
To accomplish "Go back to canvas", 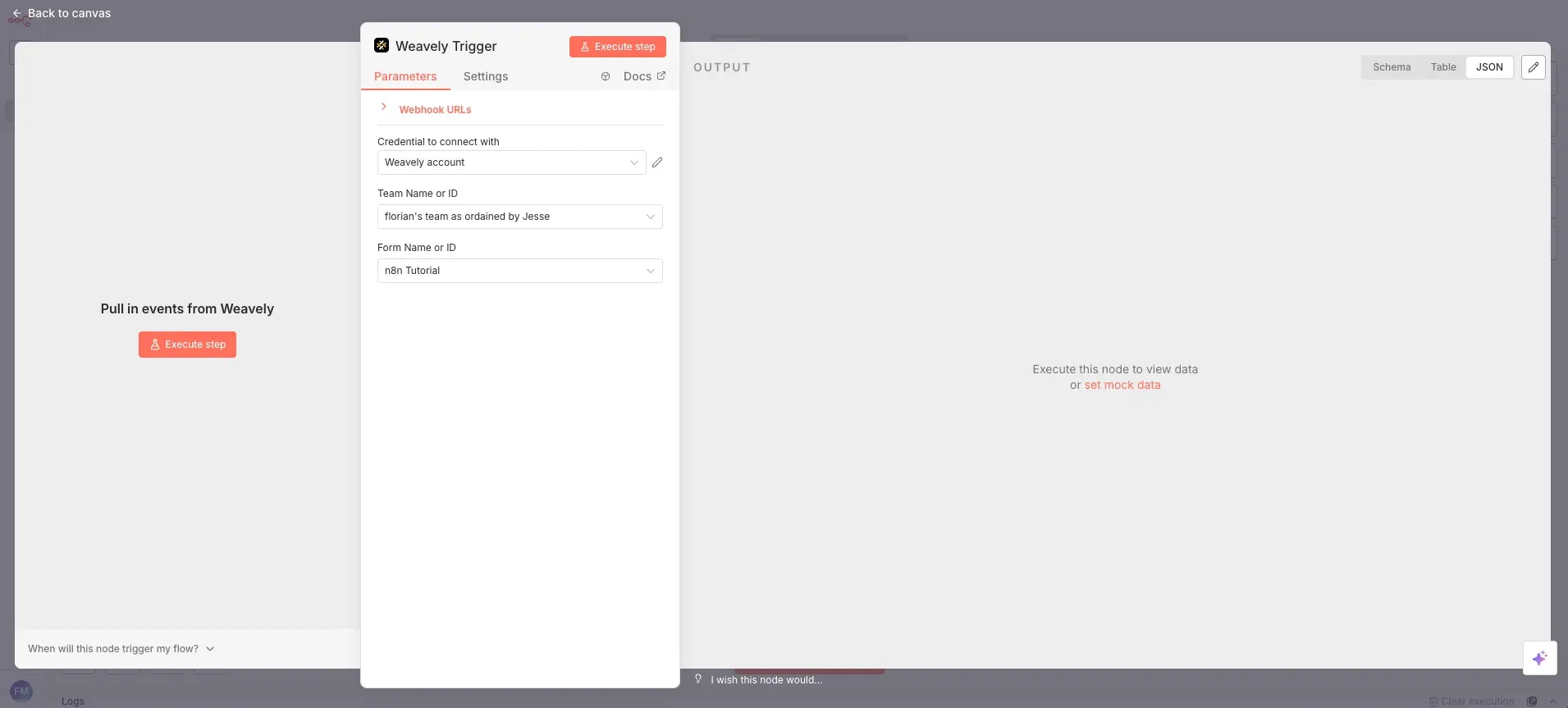I will (62, 13).
